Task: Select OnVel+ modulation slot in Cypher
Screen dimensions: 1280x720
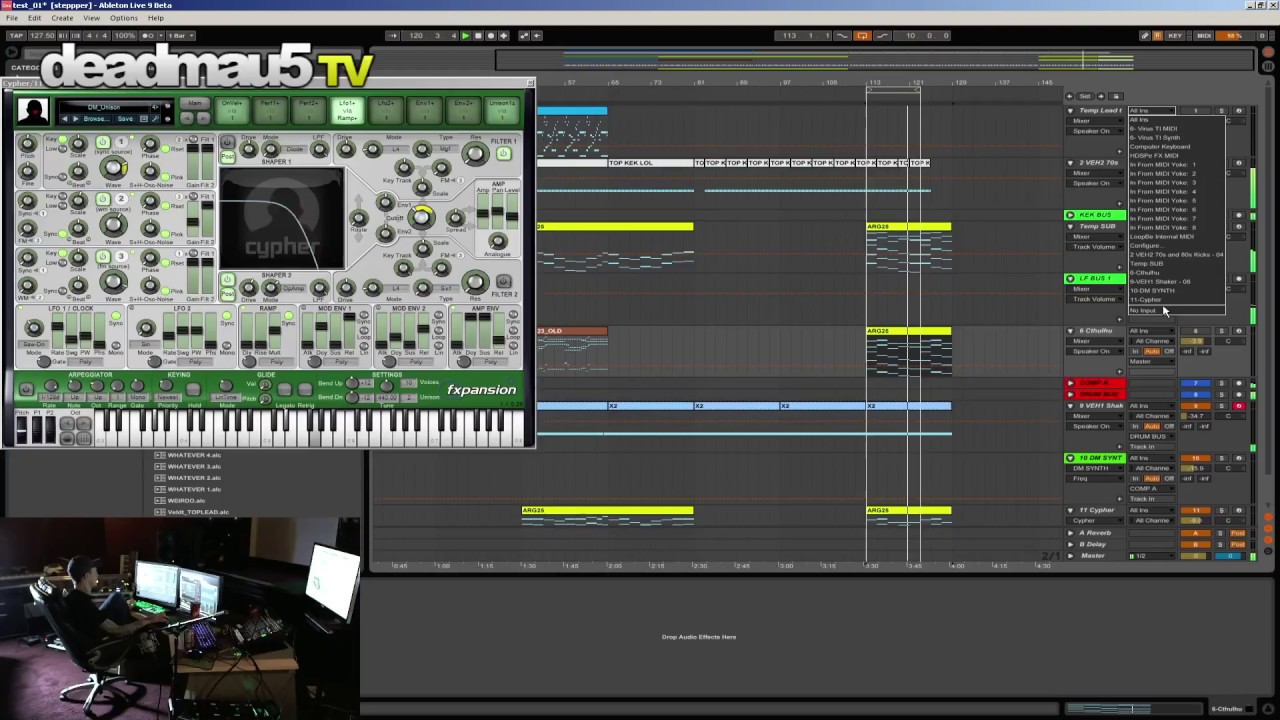Action: [232, 108]
